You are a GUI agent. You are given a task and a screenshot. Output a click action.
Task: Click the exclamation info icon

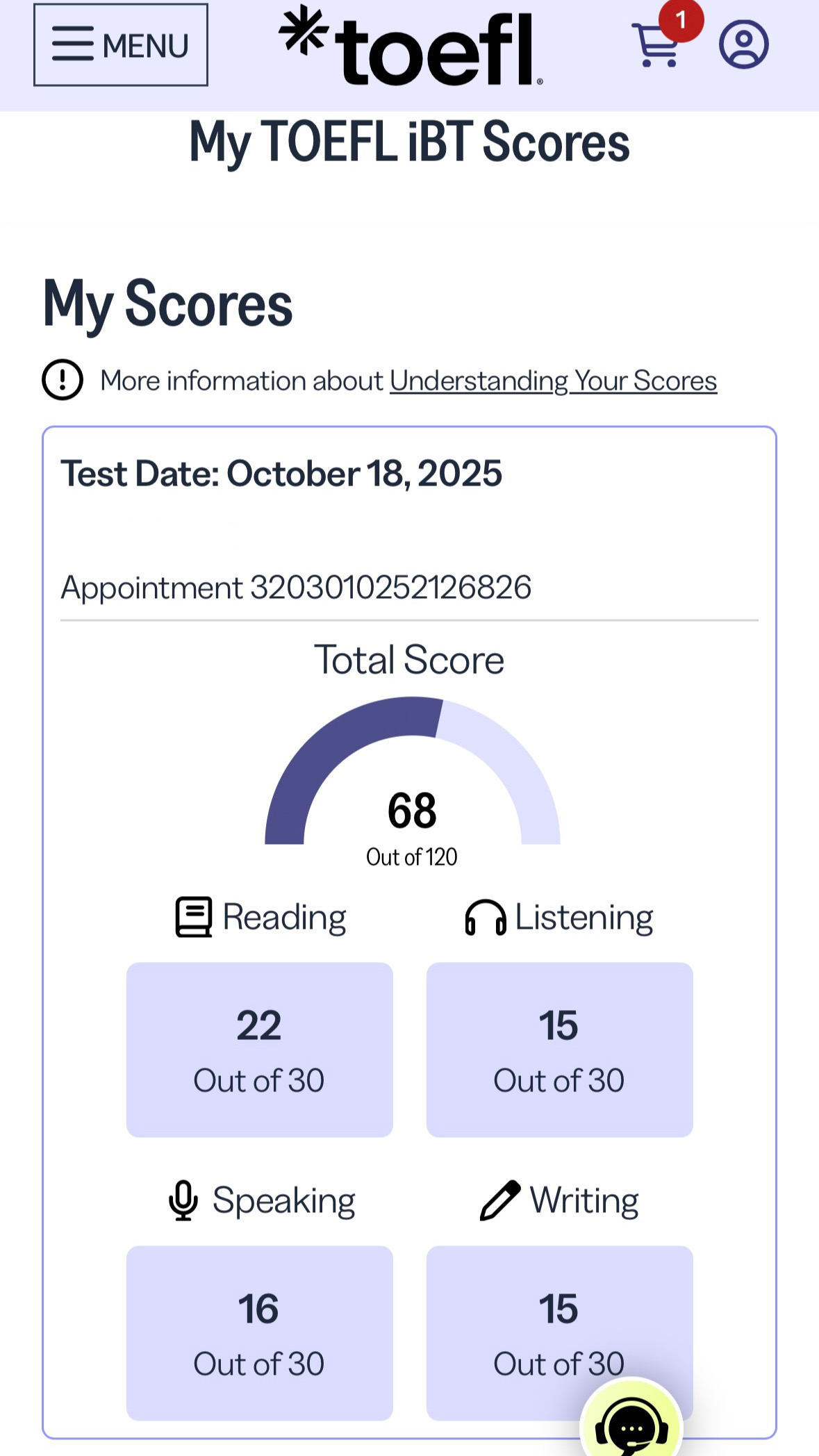click(63, 380)
